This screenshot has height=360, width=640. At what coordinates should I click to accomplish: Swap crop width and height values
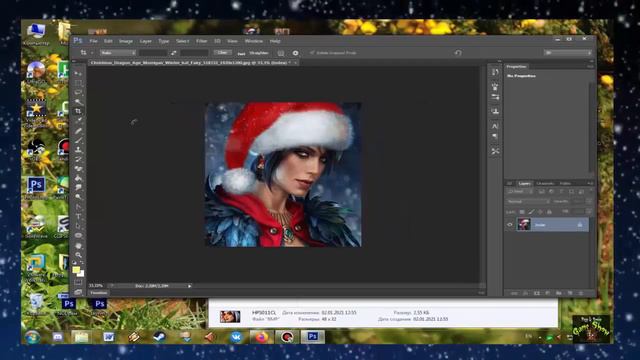click(x=174, y=53)
